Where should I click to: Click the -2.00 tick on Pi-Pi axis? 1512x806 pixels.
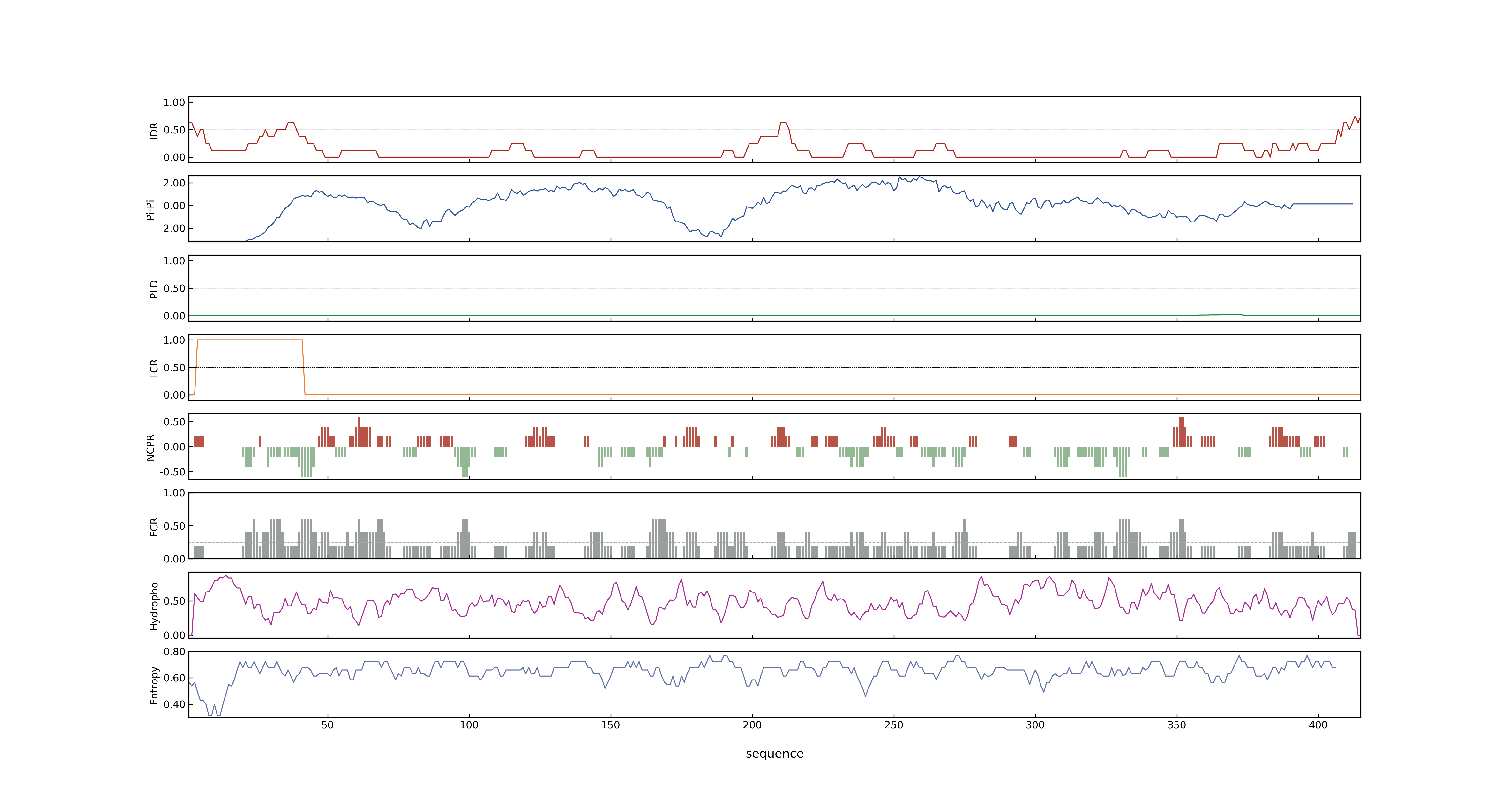(172, 229)
